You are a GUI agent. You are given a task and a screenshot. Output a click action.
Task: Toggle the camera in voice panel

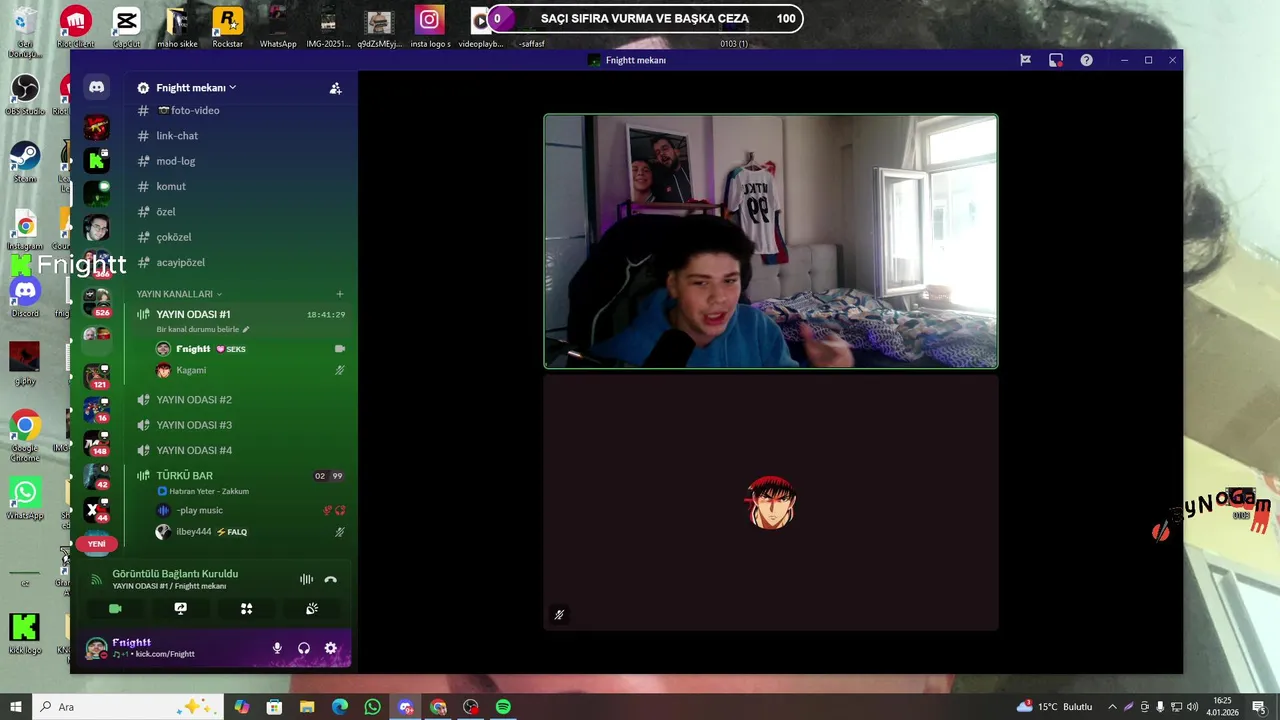[115, 608]
